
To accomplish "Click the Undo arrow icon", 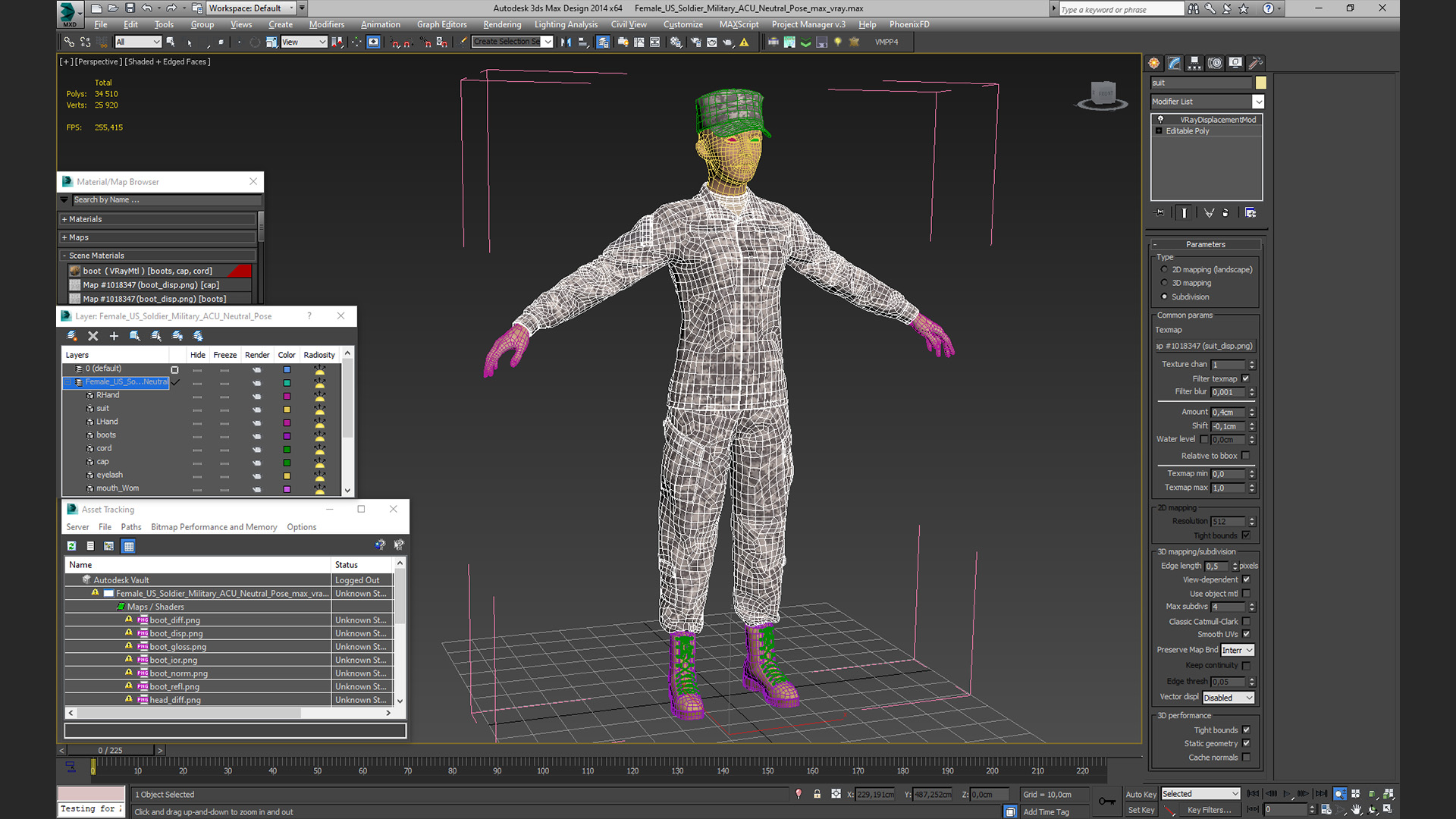I will [x=146, y=8].
